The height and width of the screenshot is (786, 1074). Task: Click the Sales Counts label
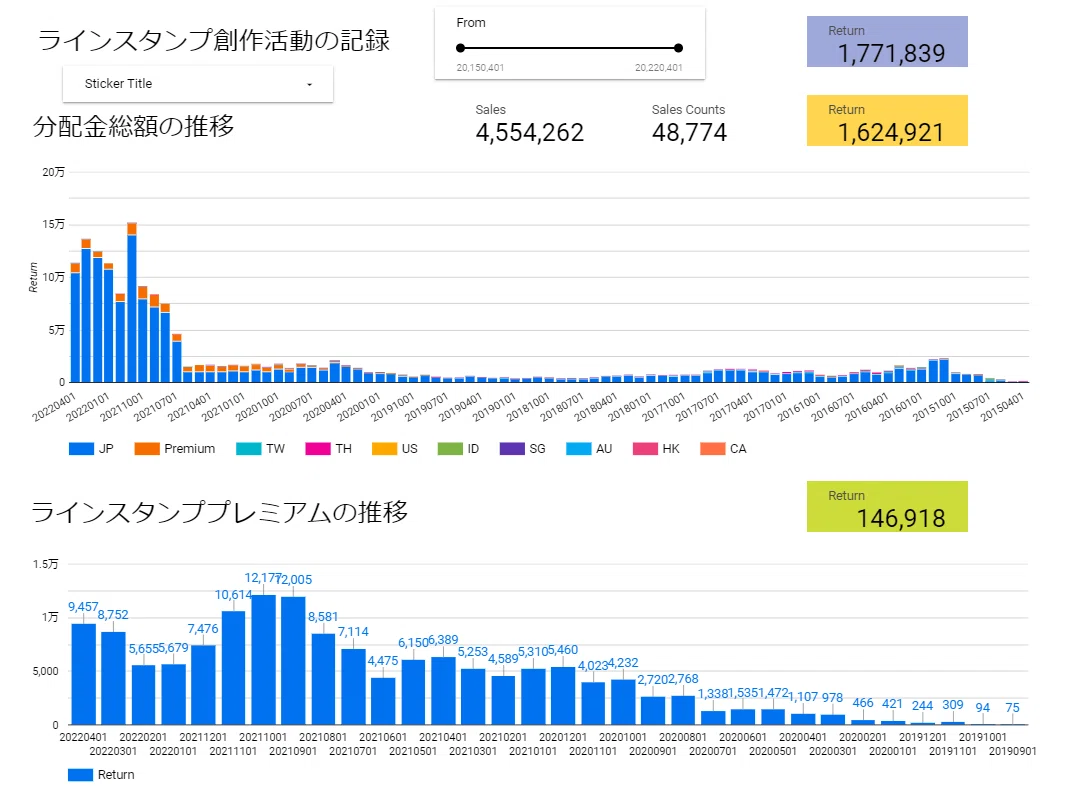688,110
